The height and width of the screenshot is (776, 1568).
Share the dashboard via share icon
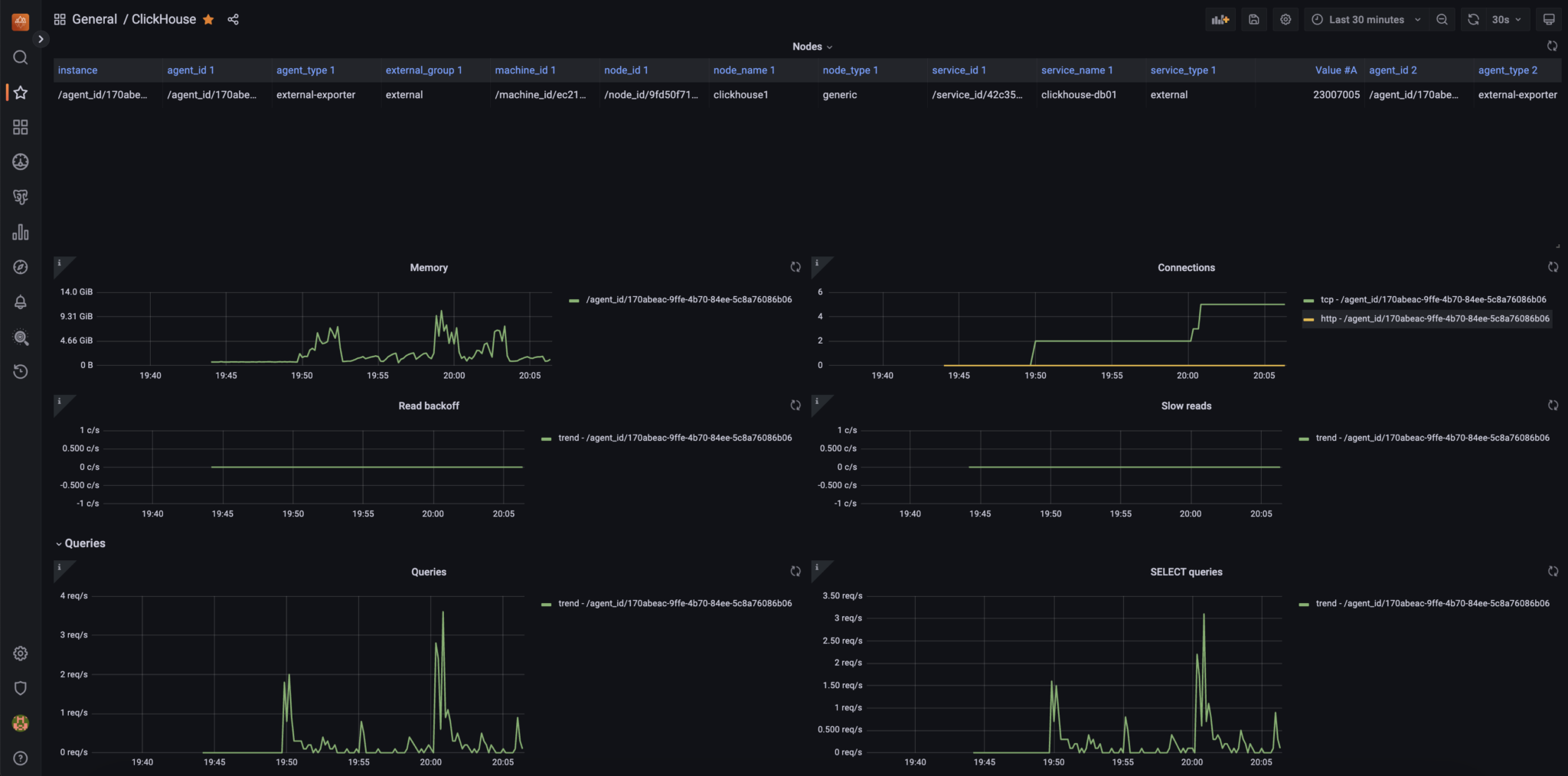(x=234, y=20)
